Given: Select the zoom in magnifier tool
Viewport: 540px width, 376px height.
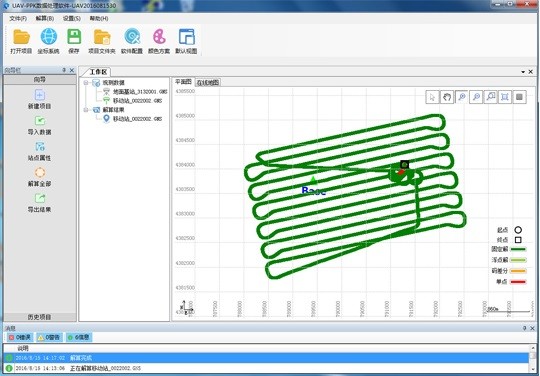Looking at the screenshot, I should click(x=461, y=97).
